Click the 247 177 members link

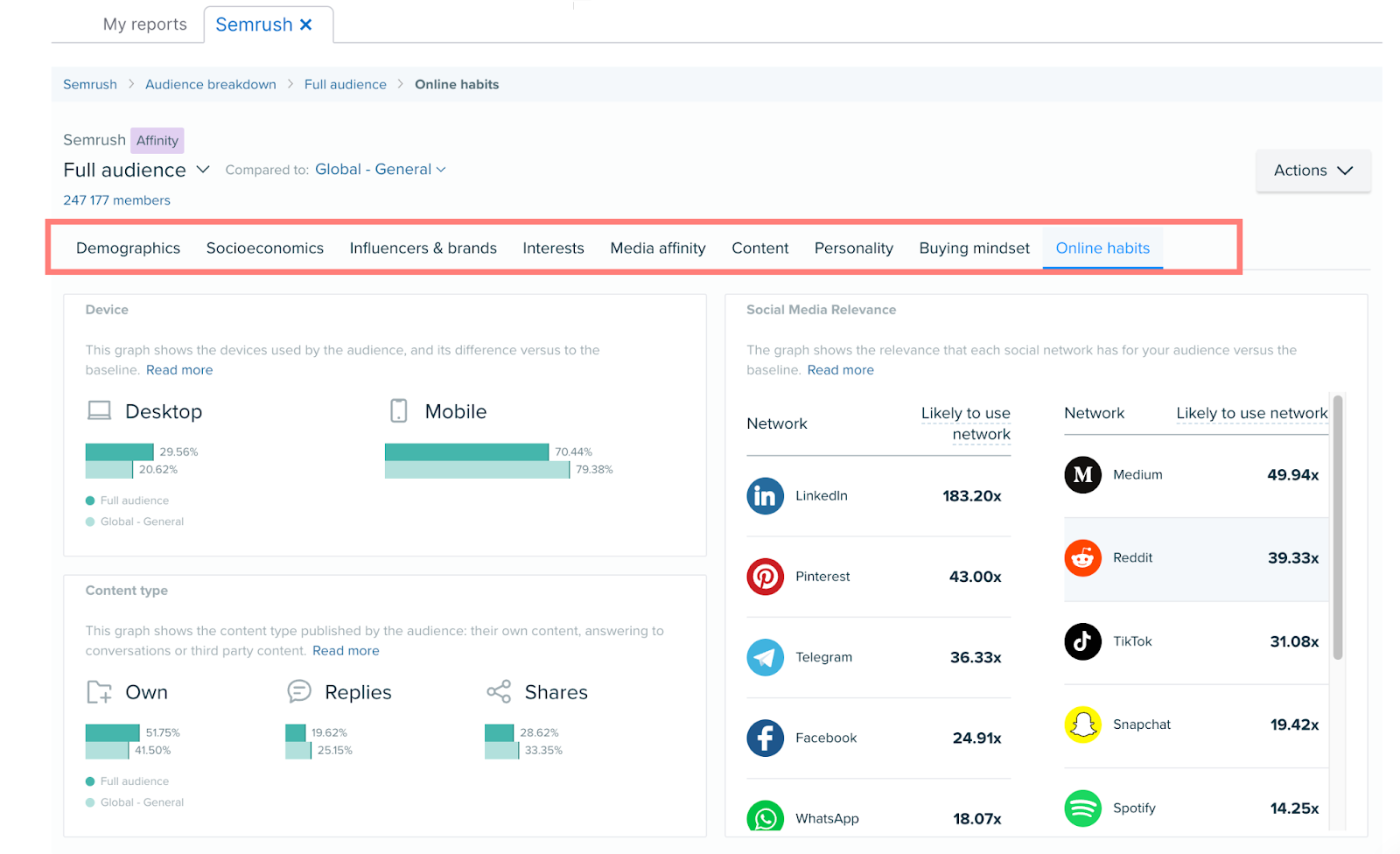coord(117,200)
